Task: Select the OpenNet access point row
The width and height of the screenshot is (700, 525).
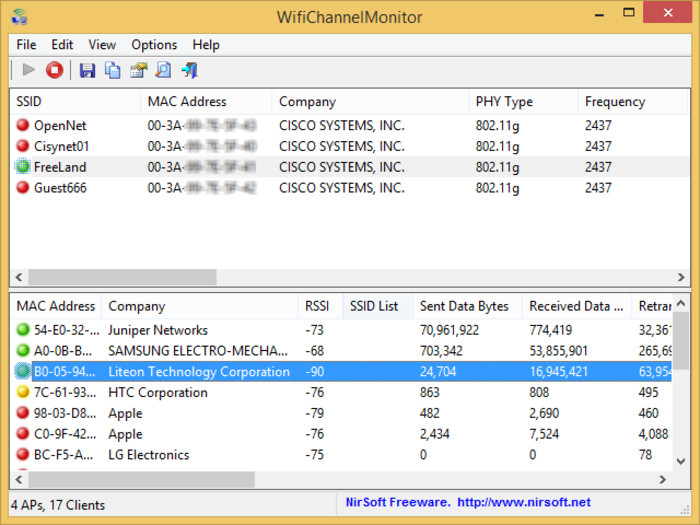Action: click(349, 125)
